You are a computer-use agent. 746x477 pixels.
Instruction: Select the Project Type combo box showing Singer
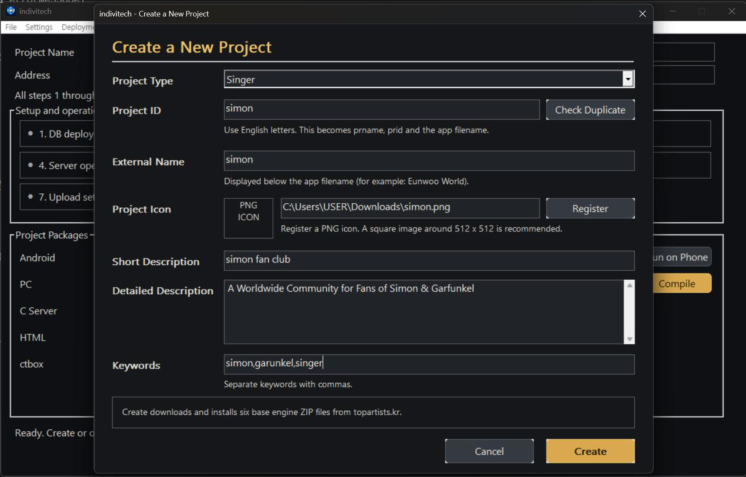(x=429, y=79)
